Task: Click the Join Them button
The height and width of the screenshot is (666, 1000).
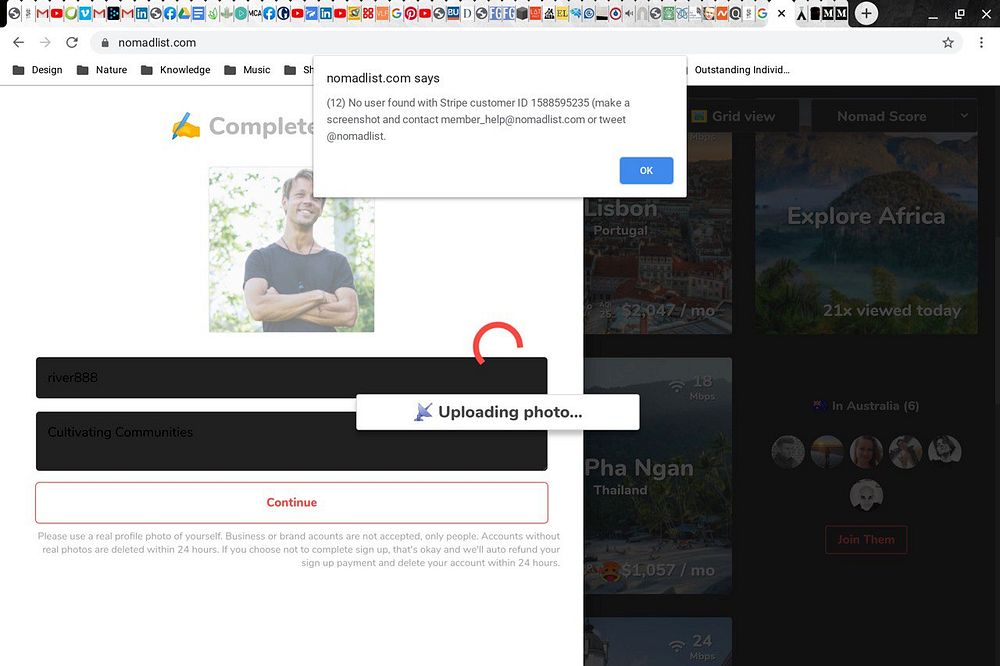Action: point(866,540)
